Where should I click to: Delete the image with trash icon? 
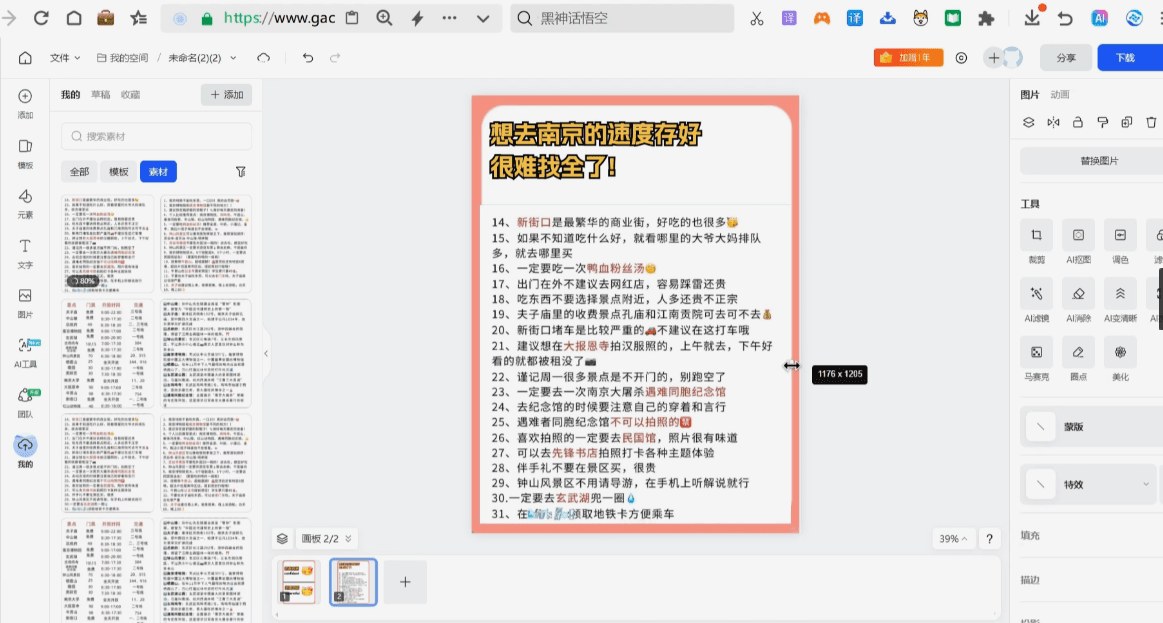click(1151, 122)
